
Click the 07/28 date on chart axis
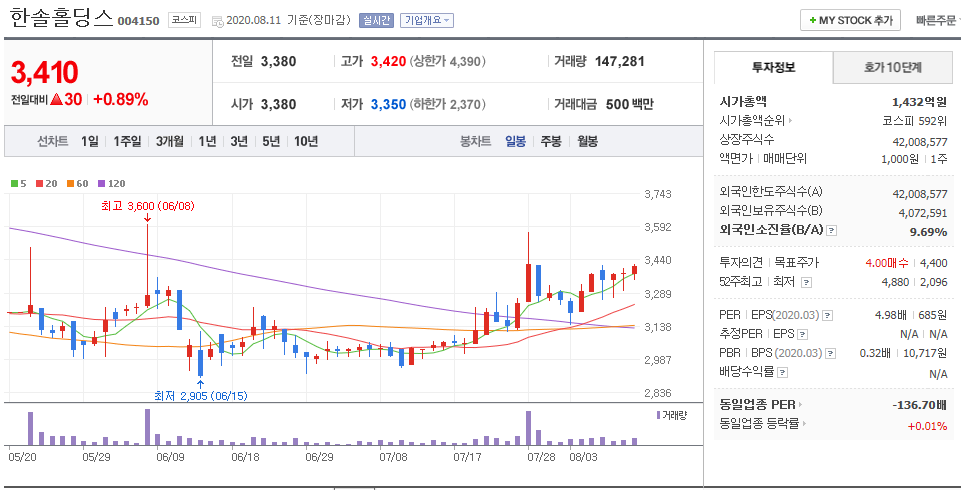(542, 458)
